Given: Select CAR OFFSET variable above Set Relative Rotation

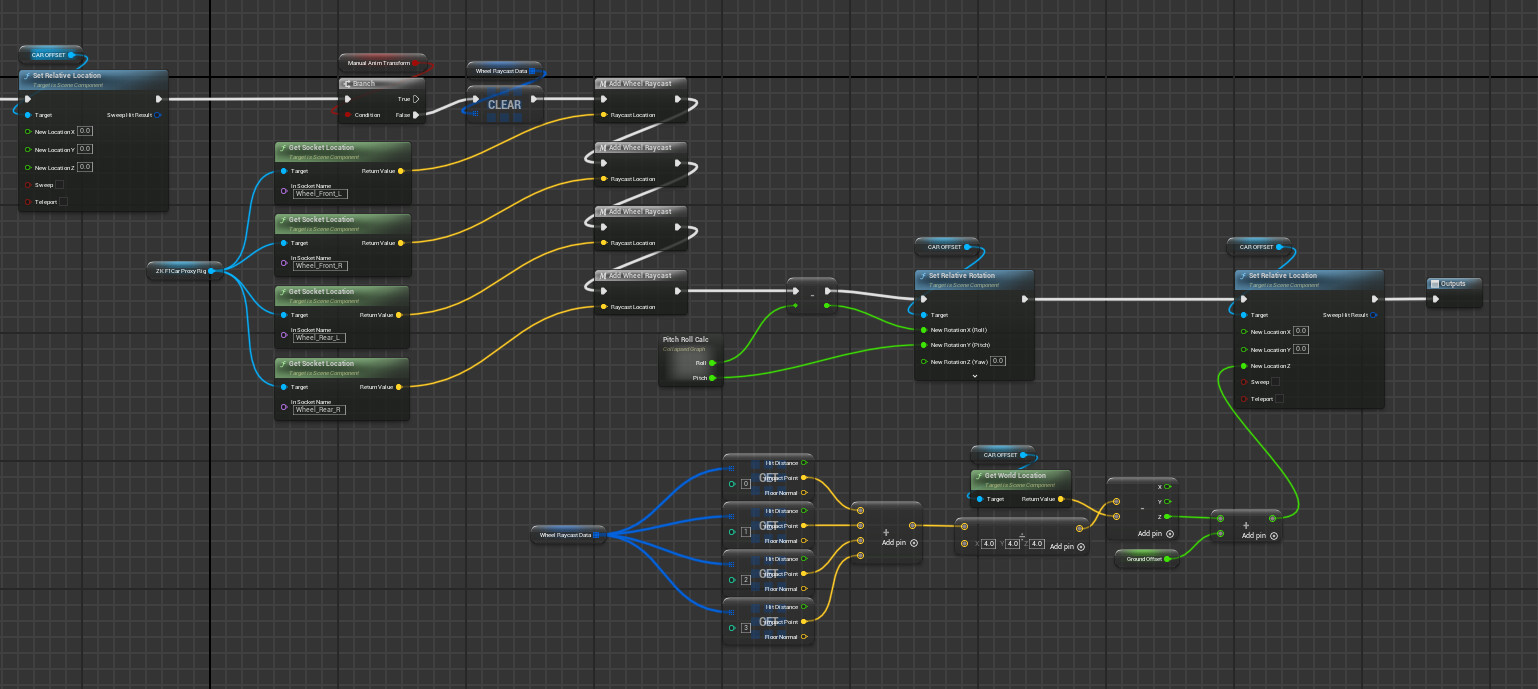Looking at the screenshot, I should click(946, 247).
